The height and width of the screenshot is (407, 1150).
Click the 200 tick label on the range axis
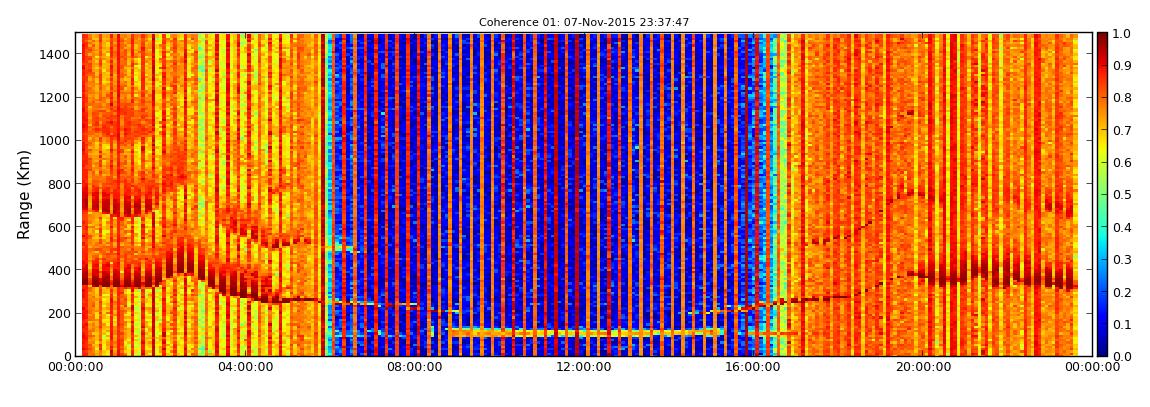click(59, 314)
